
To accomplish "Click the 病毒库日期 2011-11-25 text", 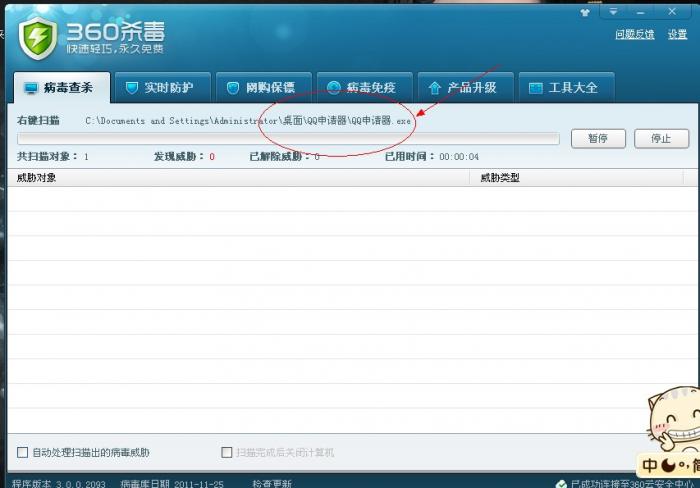I will [172, 484].
